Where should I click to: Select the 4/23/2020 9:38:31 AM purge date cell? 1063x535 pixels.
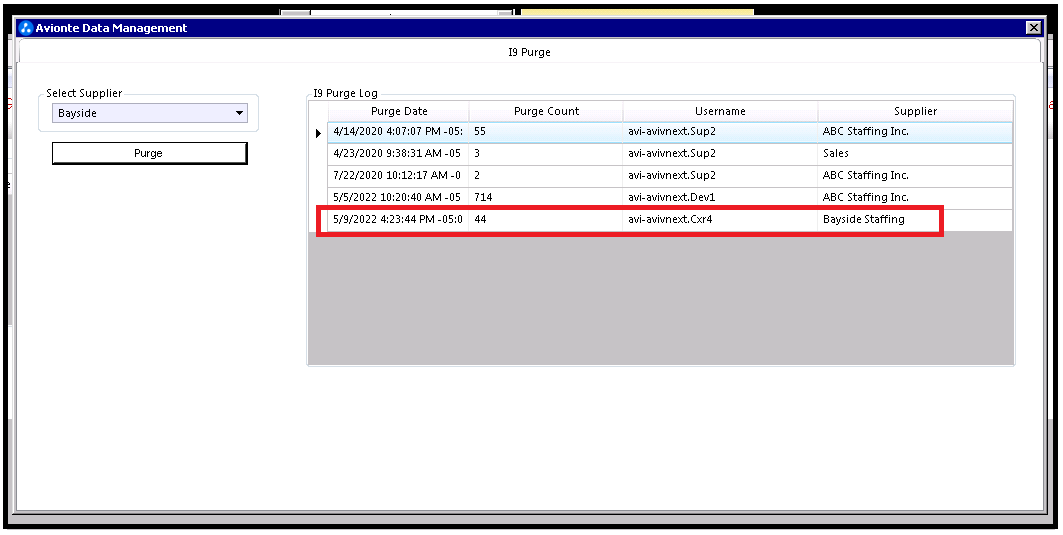click(x=398, y=153)
